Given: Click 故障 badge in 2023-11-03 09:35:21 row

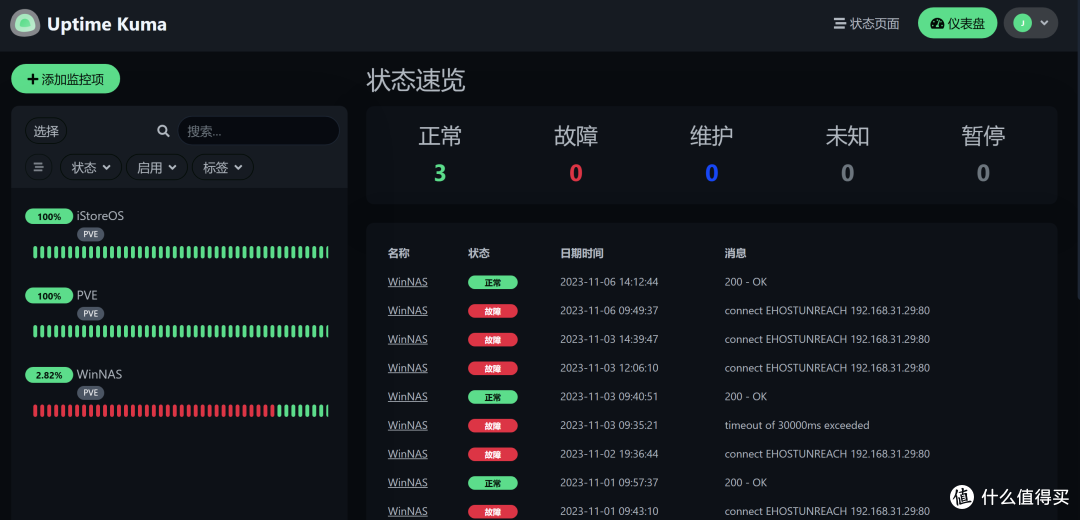Looking at the screenshot, I should 492,426.
